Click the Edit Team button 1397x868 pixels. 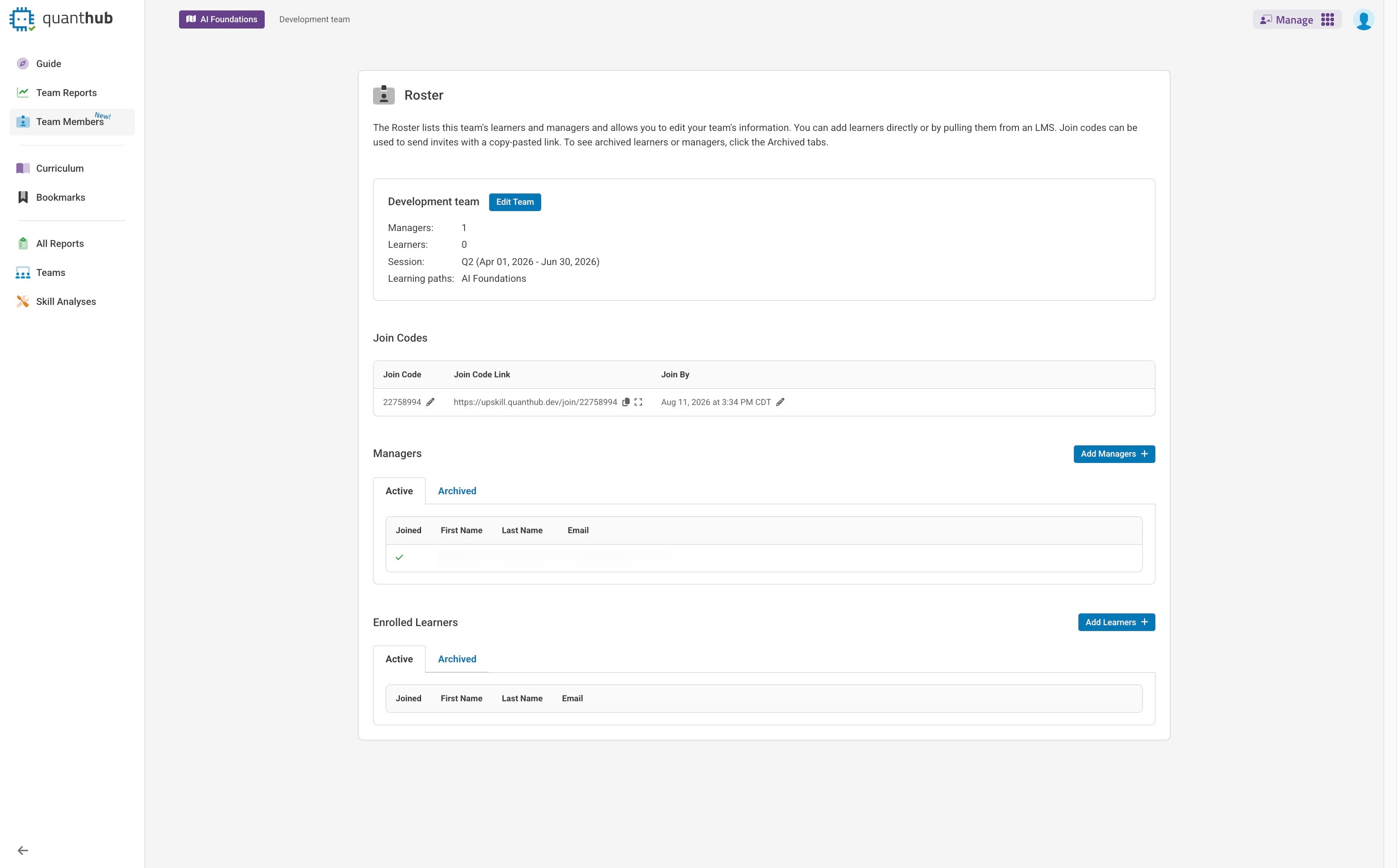[514, 202]
